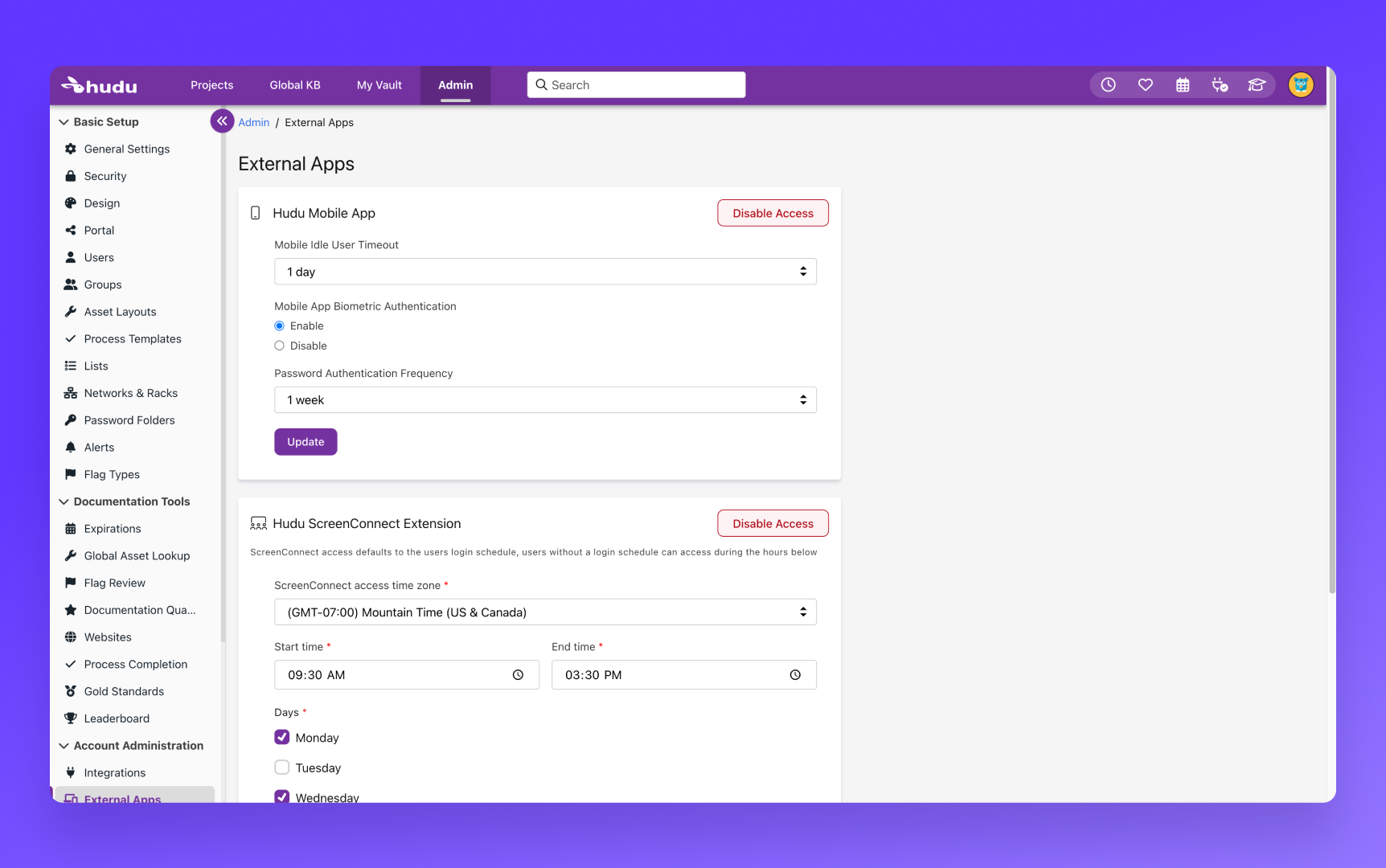Open ScreenConnect access time zone dropdown
This screenshot has width=1386, height=868.
545,612
